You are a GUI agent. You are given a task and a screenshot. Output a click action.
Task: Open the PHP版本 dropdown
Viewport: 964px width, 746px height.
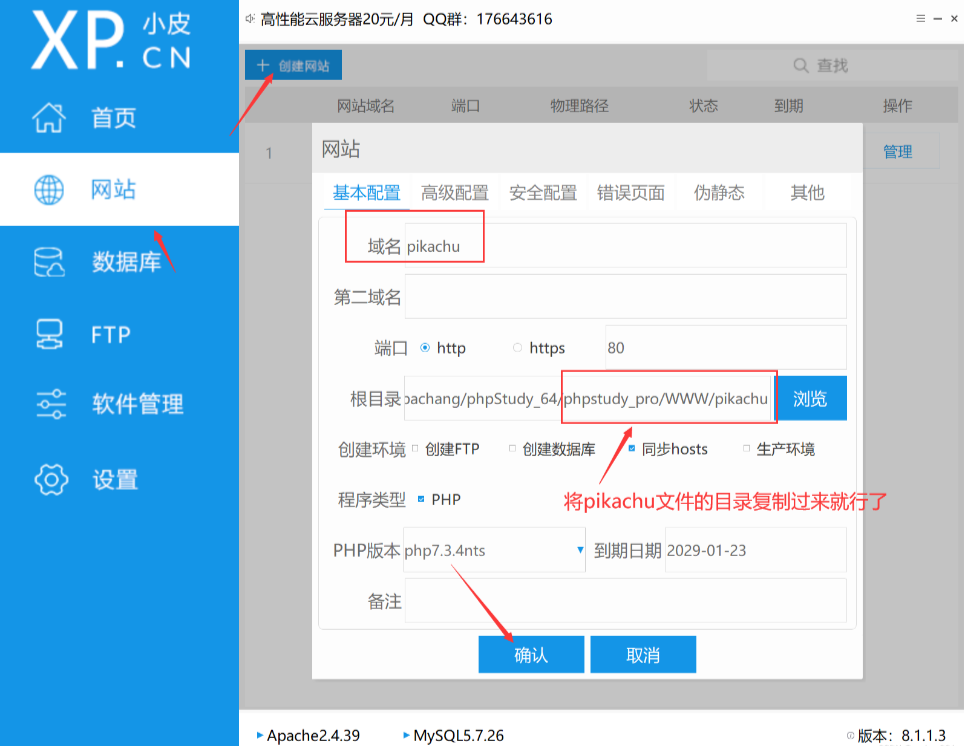(x=494, y=550)
